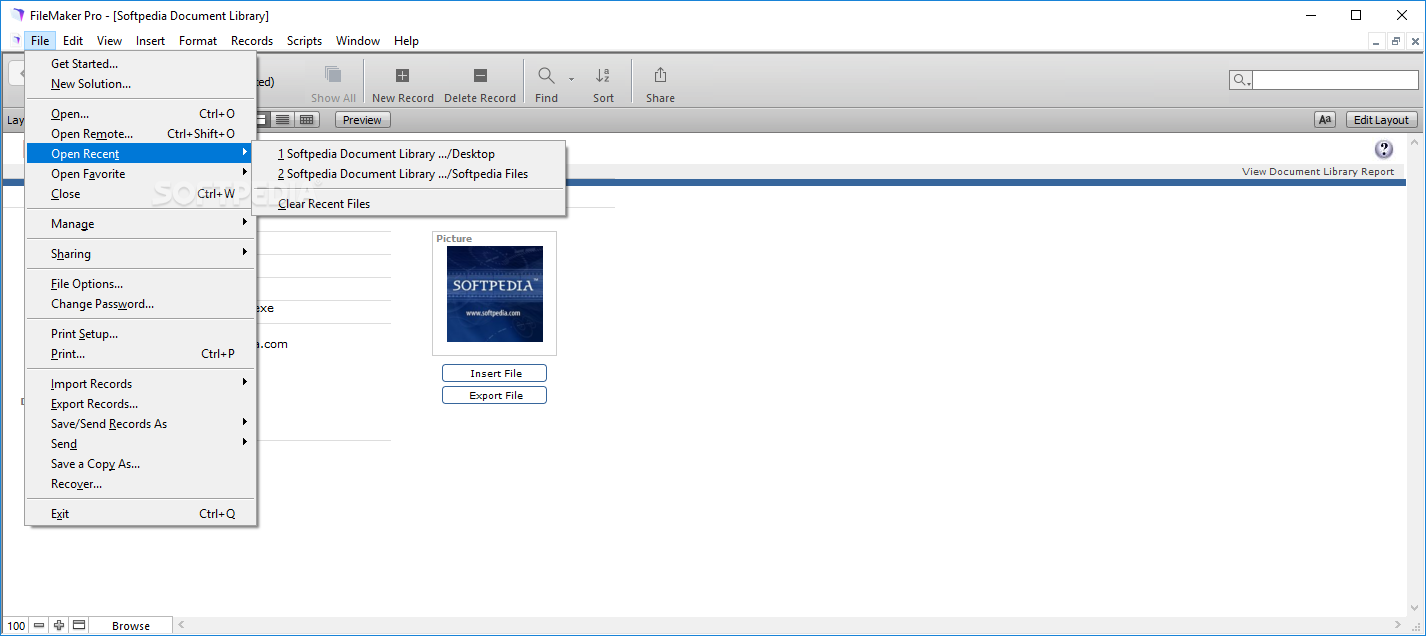Image resolution: width=1426 pixels, height=636 pixels.
Task: Open the Scripts menu
Action: [304, 41]
